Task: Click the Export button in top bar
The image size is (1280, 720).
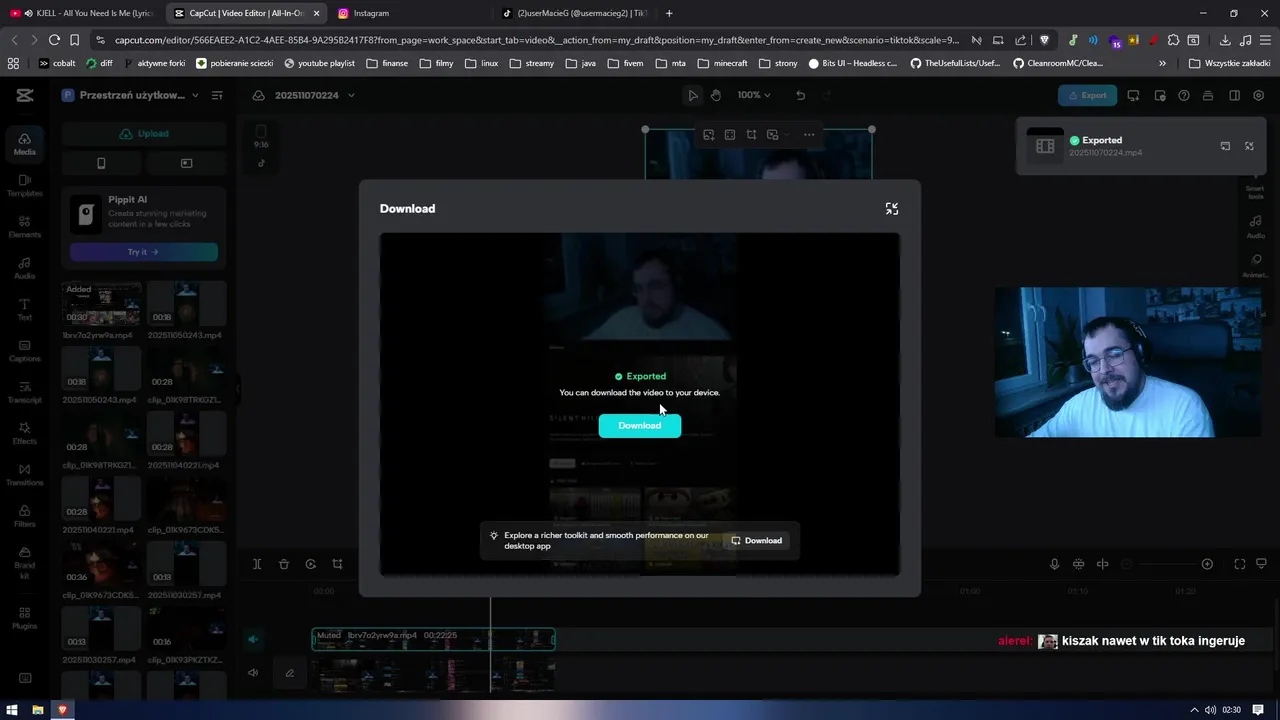Action: (1087, 96)
